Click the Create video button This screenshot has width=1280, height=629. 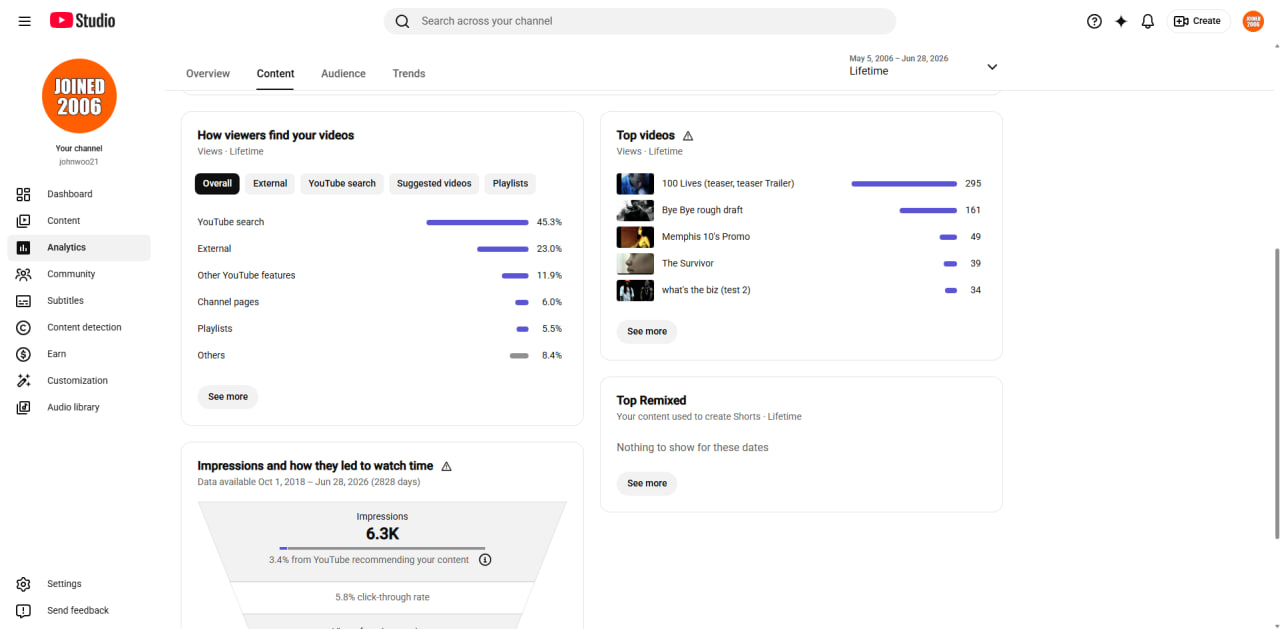[x=1198, y=21]
